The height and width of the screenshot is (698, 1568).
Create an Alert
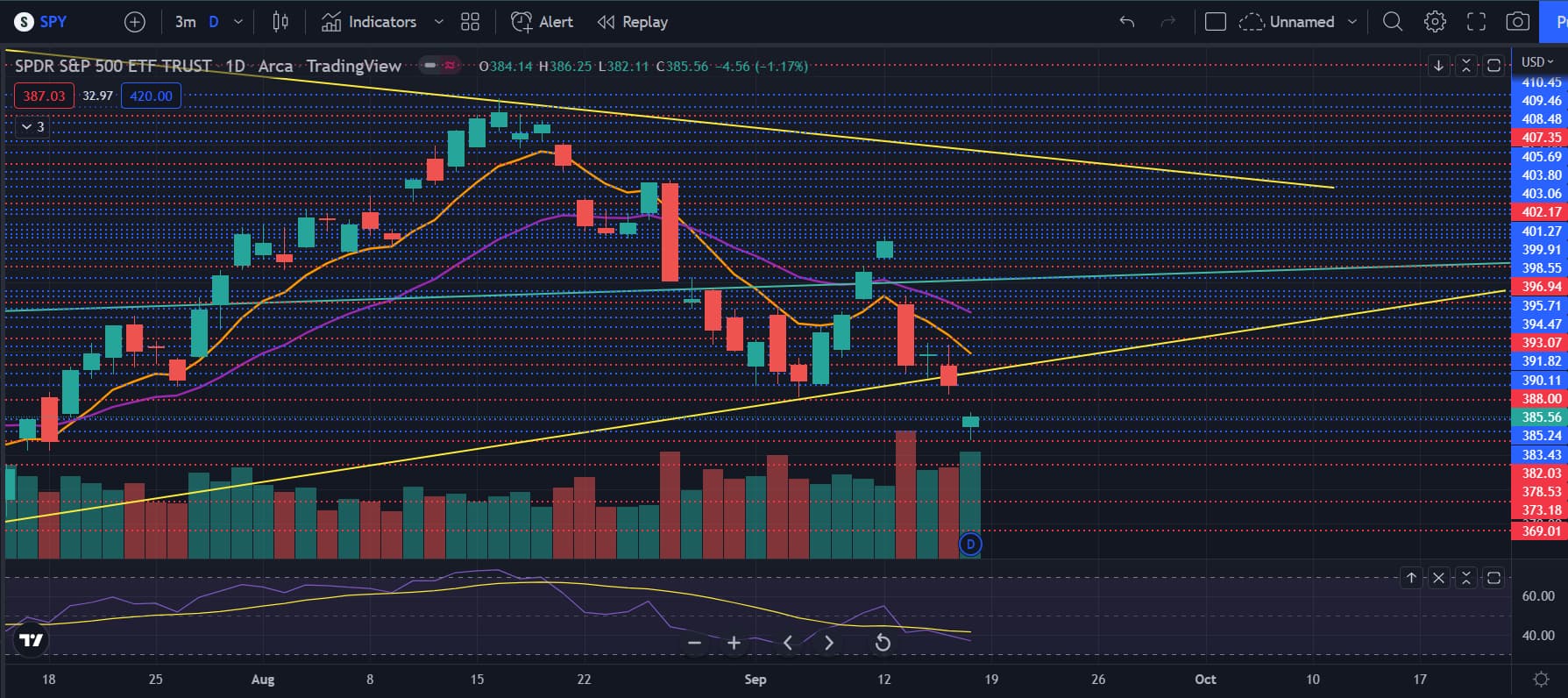tap(542, 22)
